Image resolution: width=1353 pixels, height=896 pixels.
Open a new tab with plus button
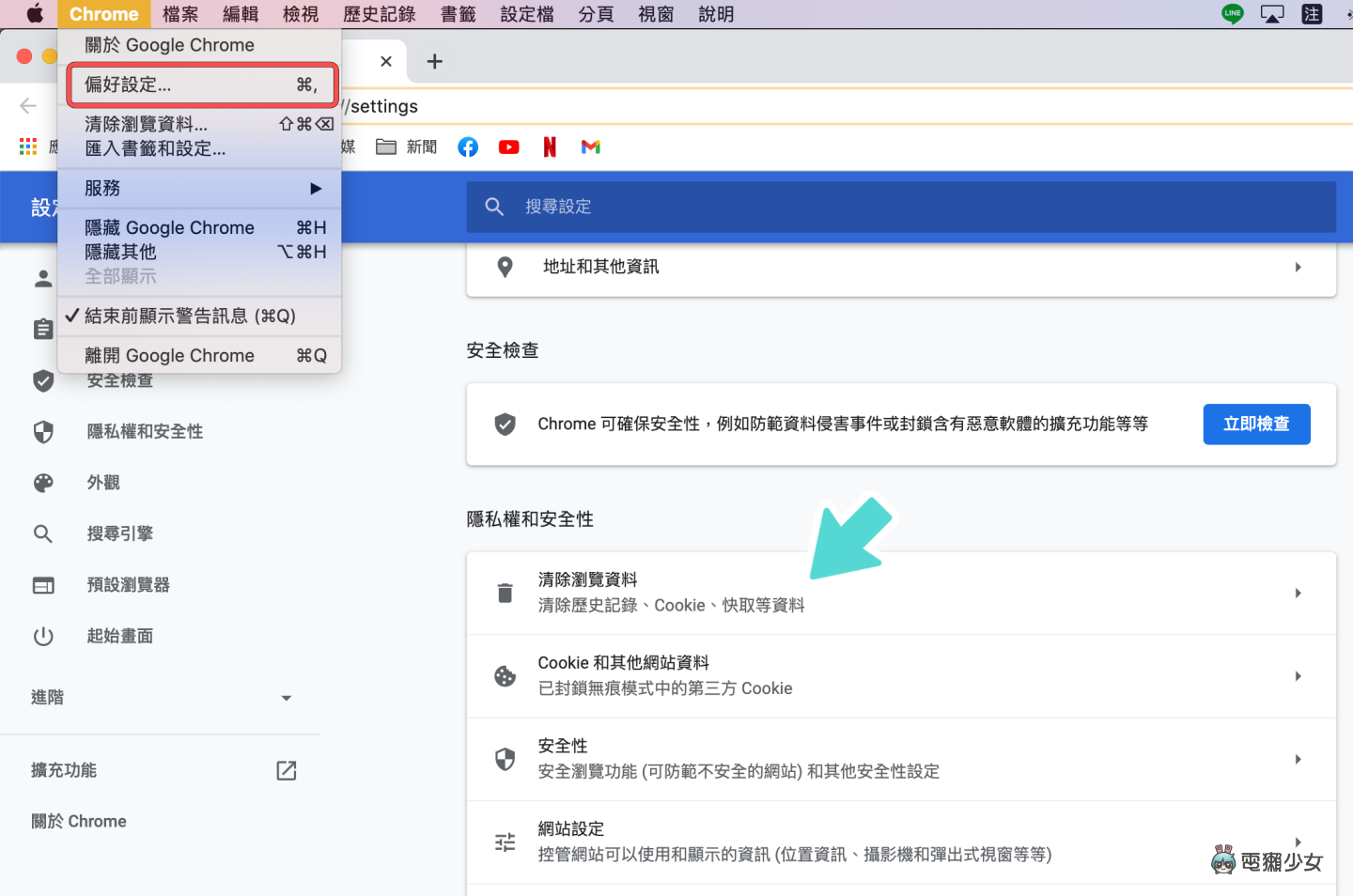tap(434, 61)
